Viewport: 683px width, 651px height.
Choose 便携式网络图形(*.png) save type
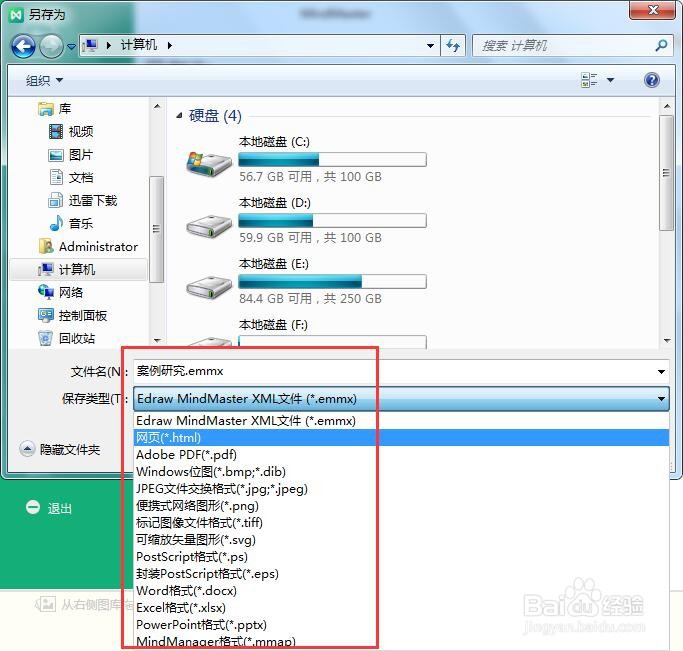pos(401,506)
